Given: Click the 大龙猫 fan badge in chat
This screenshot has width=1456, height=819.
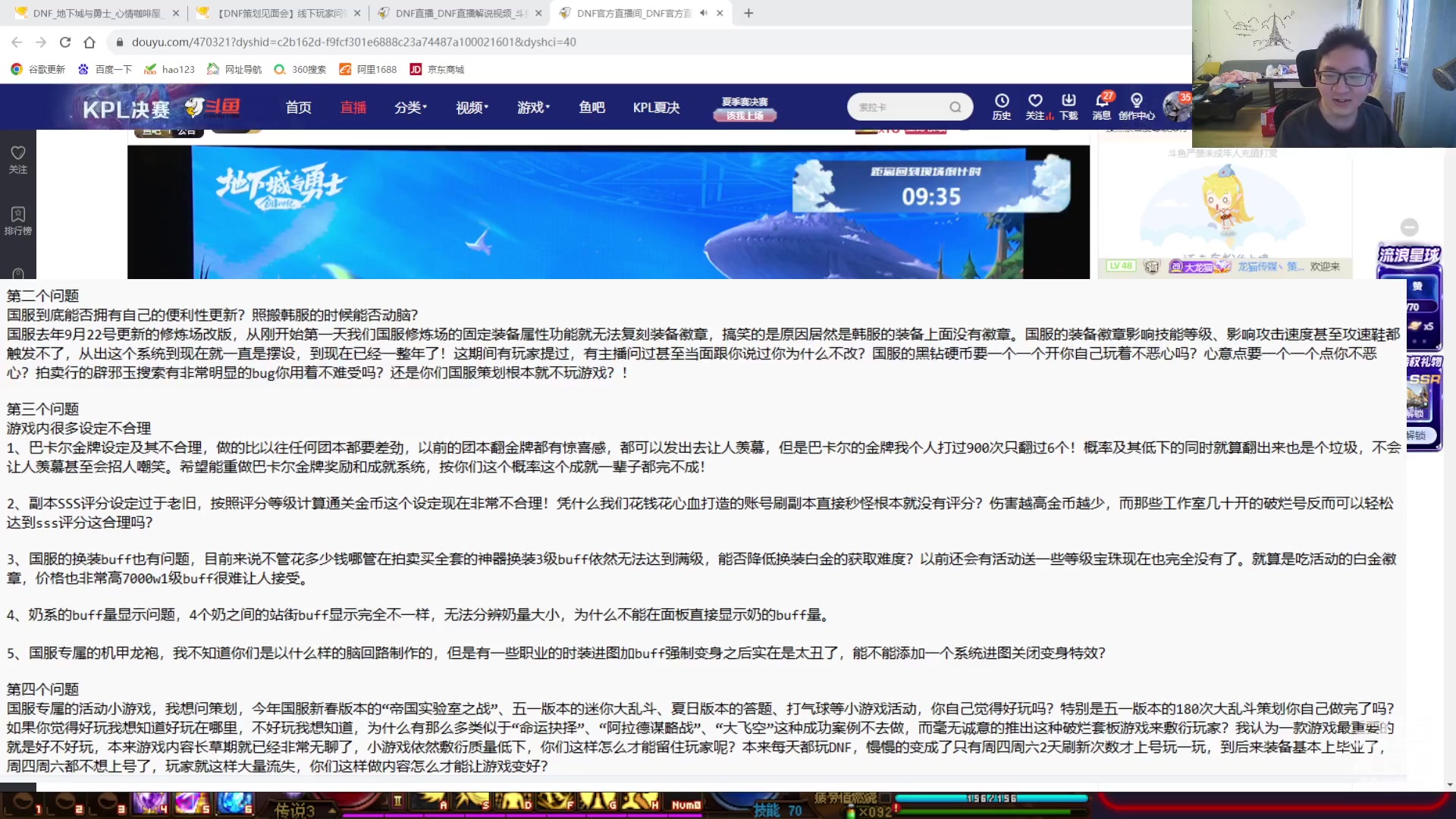Looking at the screenshot, I should tap(1198, 267).
